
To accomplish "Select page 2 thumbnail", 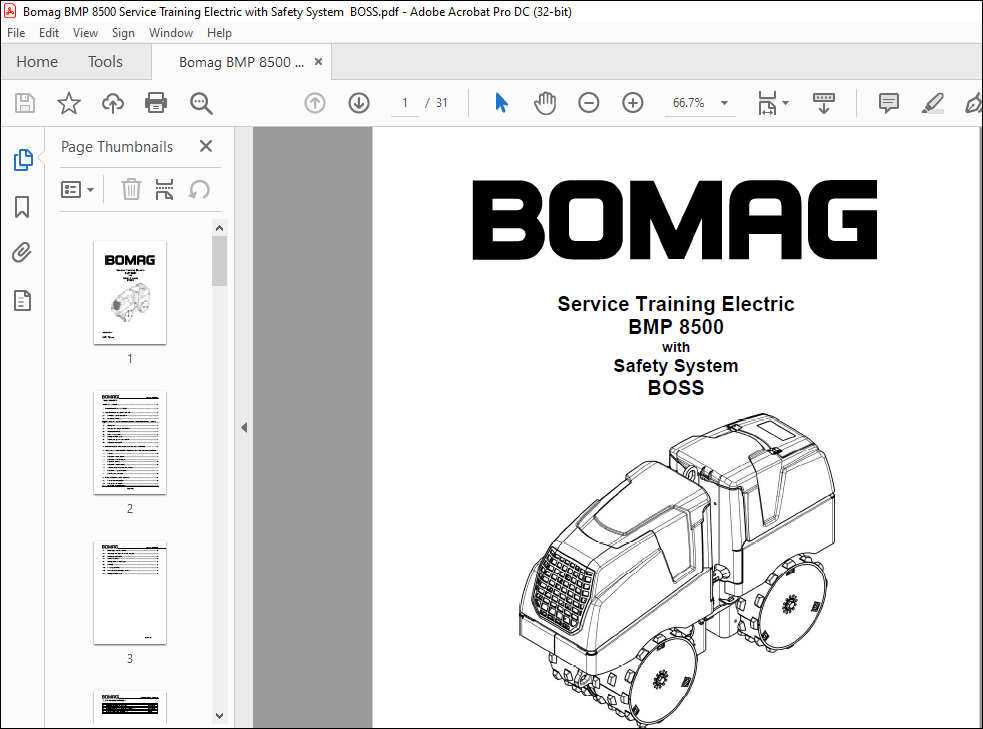I will pyautogui.click(x=130, y=443).
